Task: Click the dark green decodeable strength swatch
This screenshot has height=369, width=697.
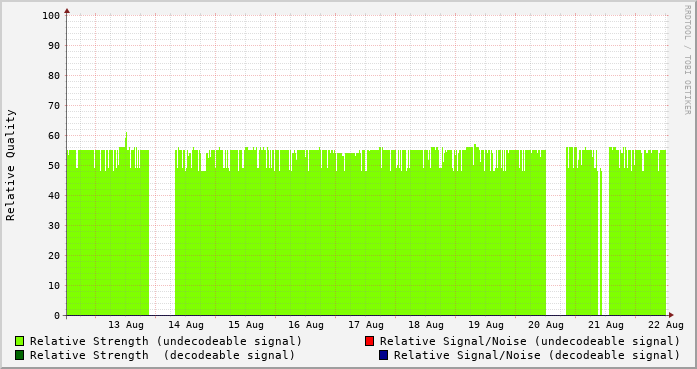Action: coord(20,355)
